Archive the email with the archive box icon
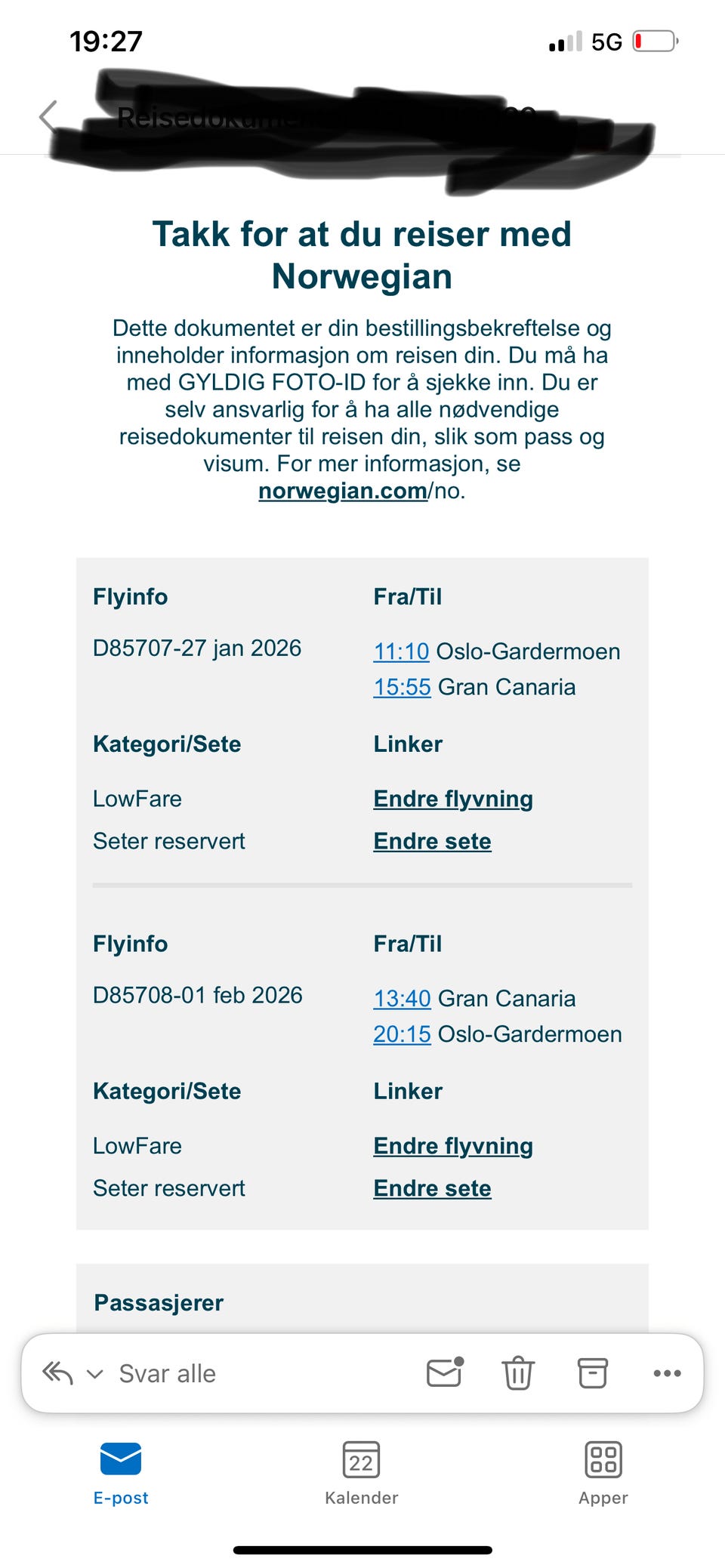The width and height of the screenshot is (725, 1568). 592,1373
